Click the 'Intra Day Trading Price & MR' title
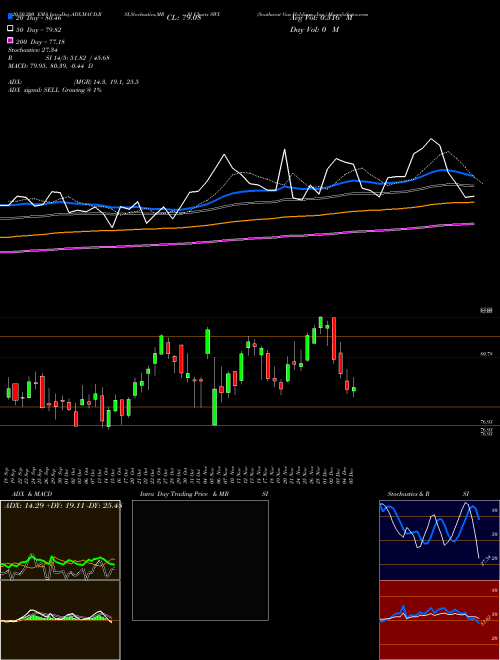 tap(184, 494)
